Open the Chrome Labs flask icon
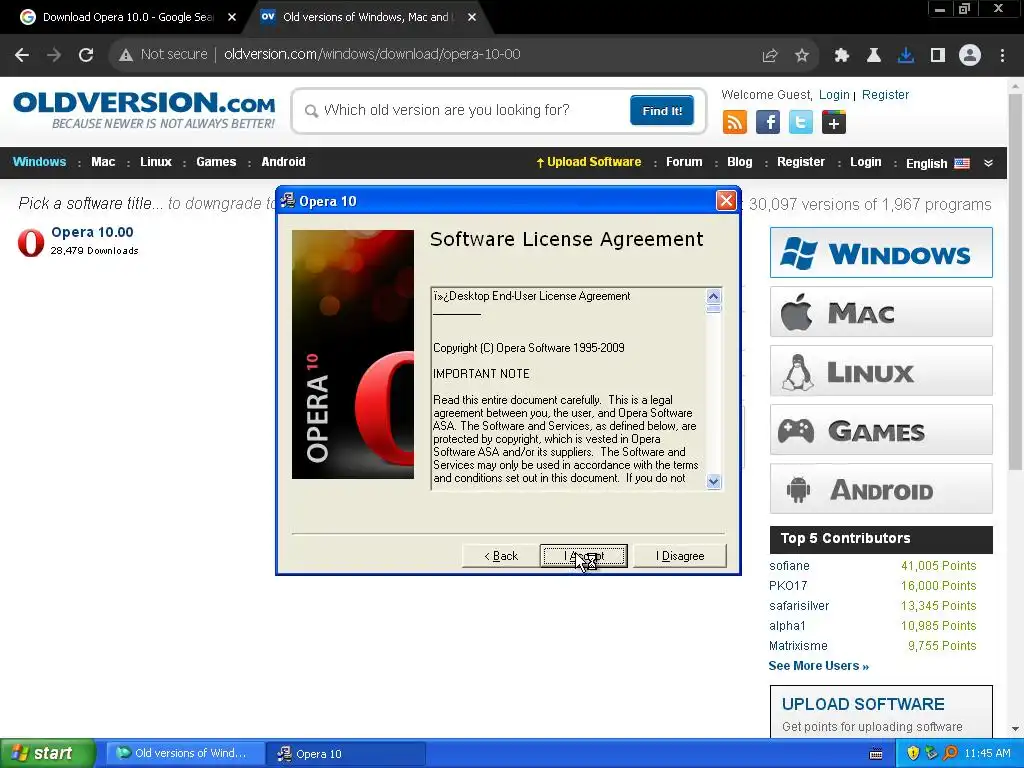 tap(873, 56)
